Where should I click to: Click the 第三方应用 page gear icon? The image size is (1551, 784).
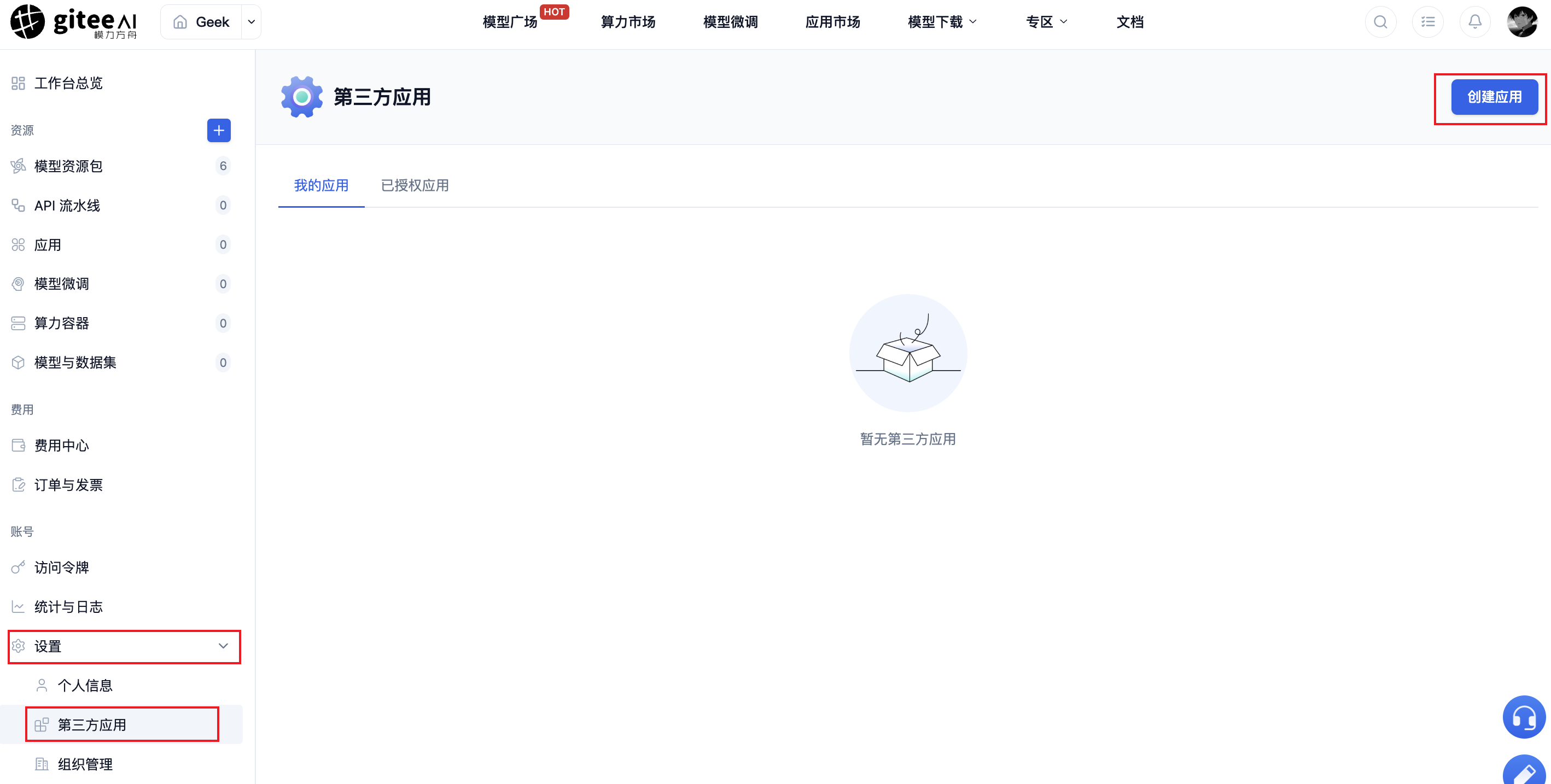tap(302, 97)
